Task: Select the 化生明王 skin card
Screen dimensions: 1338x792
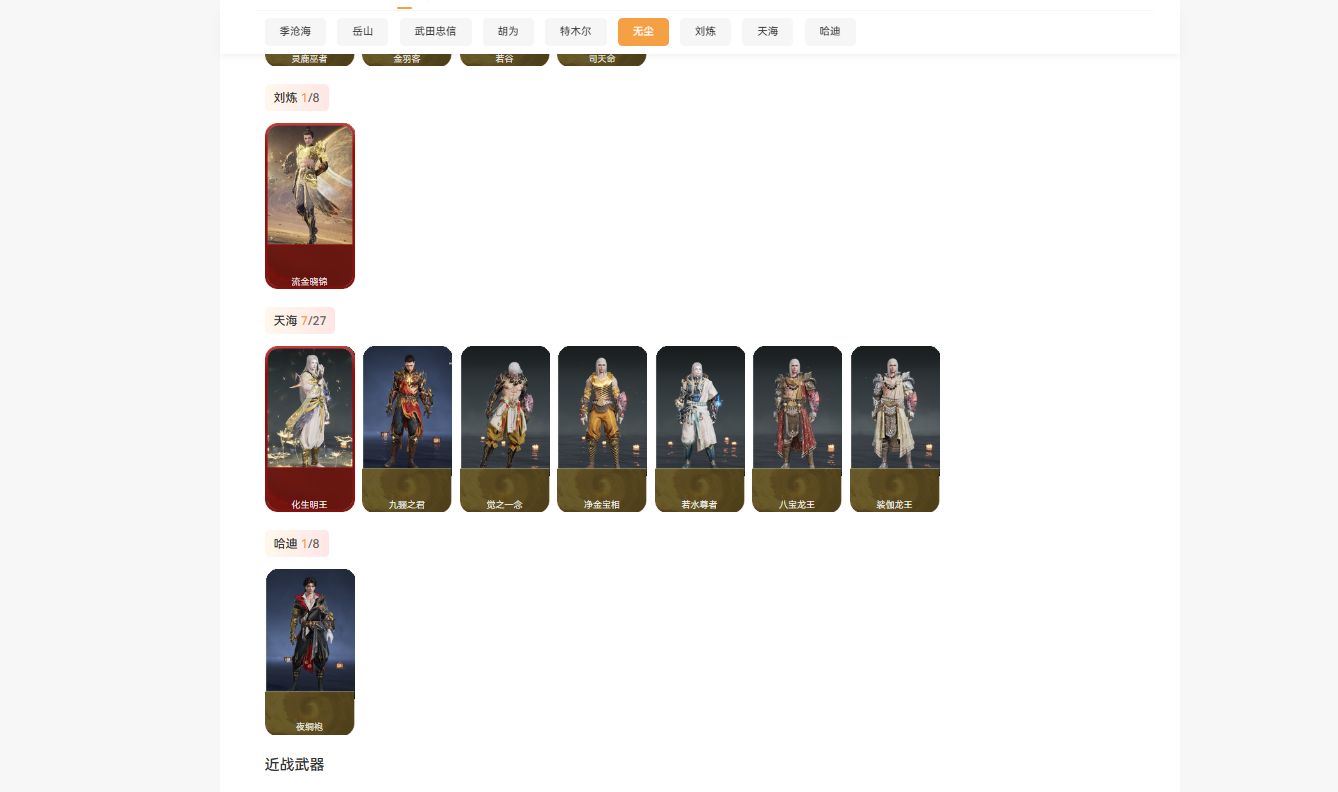Action: (x=310, y=429)
